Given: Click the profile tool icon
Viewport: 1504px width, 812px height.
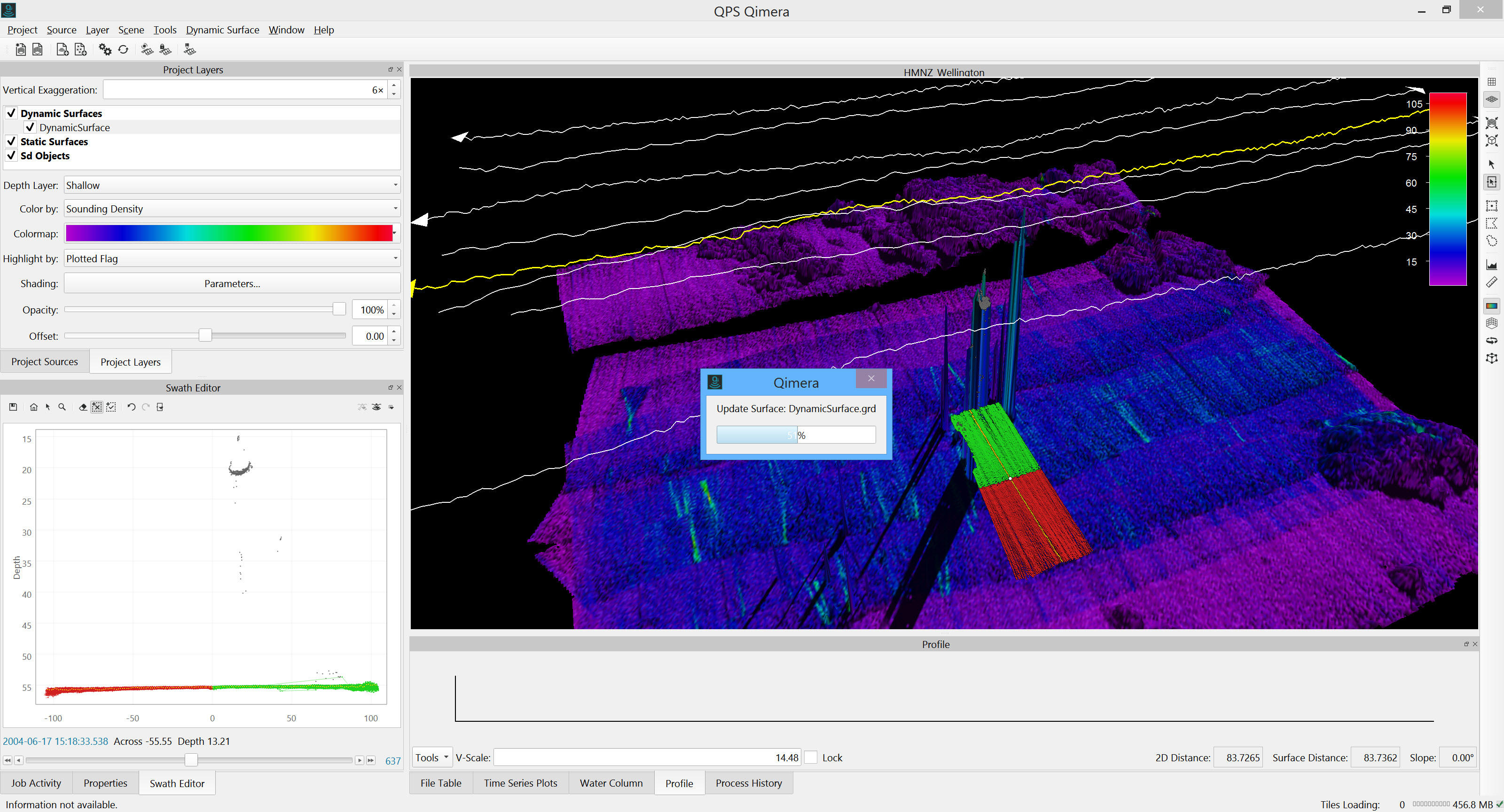Looking at the screenshot, I should (x=1492, y=265).
